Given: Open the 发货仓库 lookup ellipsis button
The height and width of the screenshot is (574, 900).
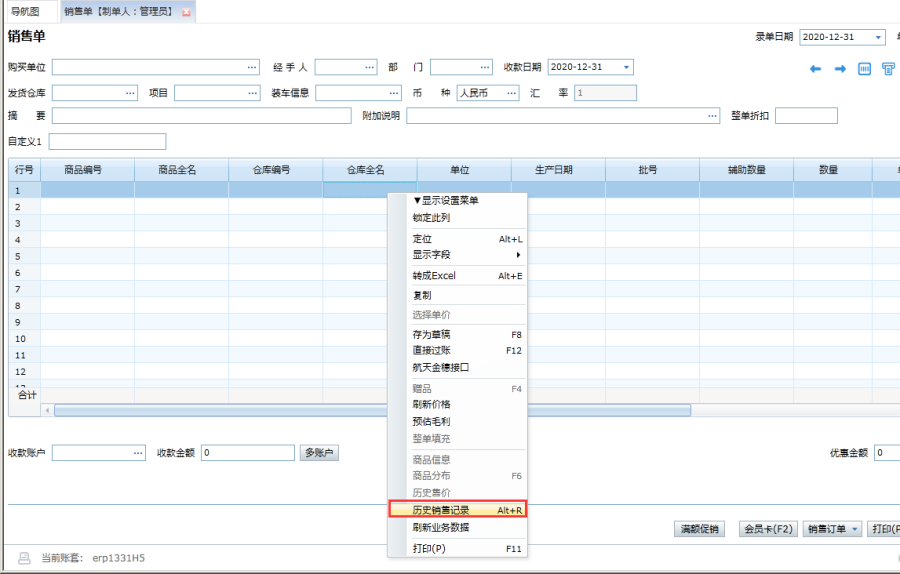Looking at the screenshot, I should 130,93.
